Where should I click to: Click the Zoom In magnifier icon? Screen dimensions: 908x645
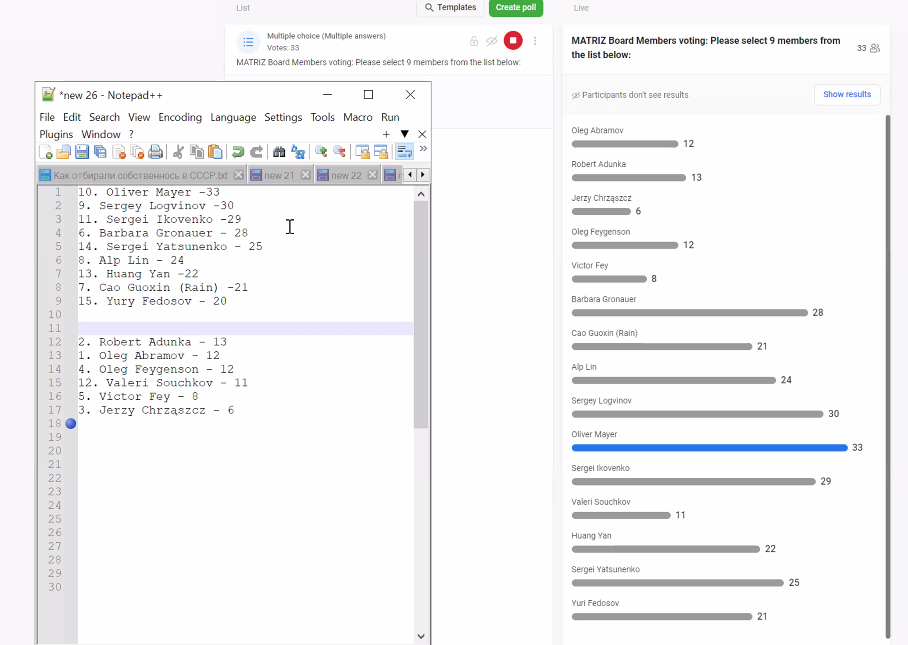pos(321,152)
